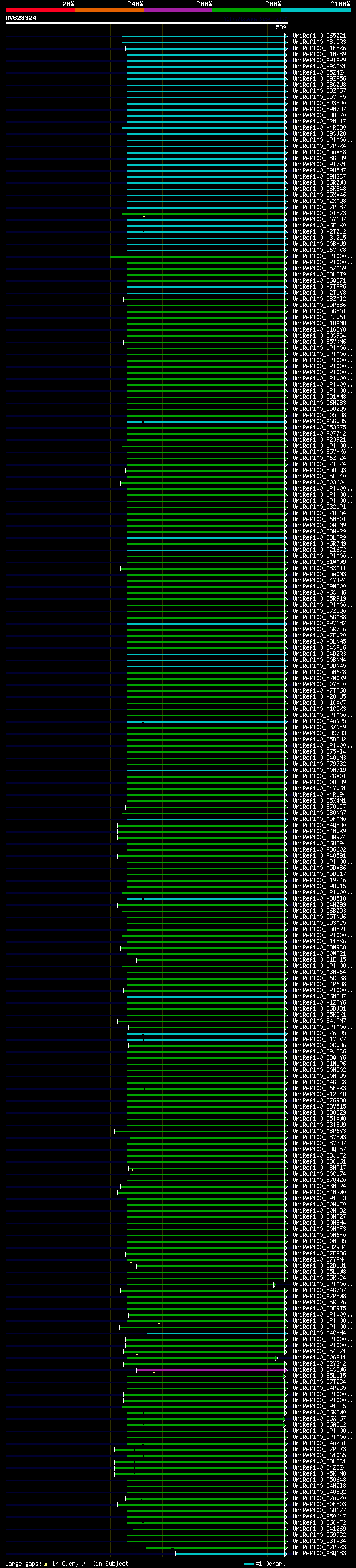Select the UniRef100_A4RQD0 label
The height and width of the screenshot is (1568, 356).
[319, 128]
